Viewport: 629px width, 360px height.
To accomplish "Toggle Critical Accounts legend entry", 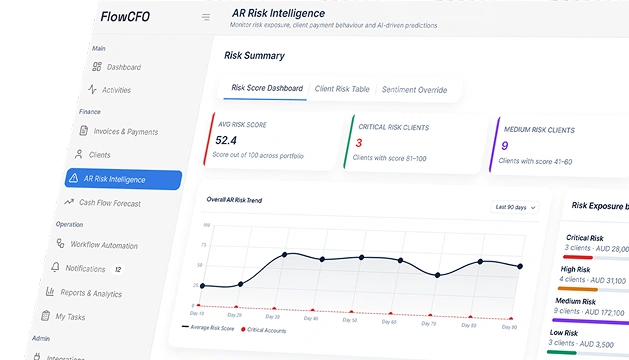I will tap(263, 330).
